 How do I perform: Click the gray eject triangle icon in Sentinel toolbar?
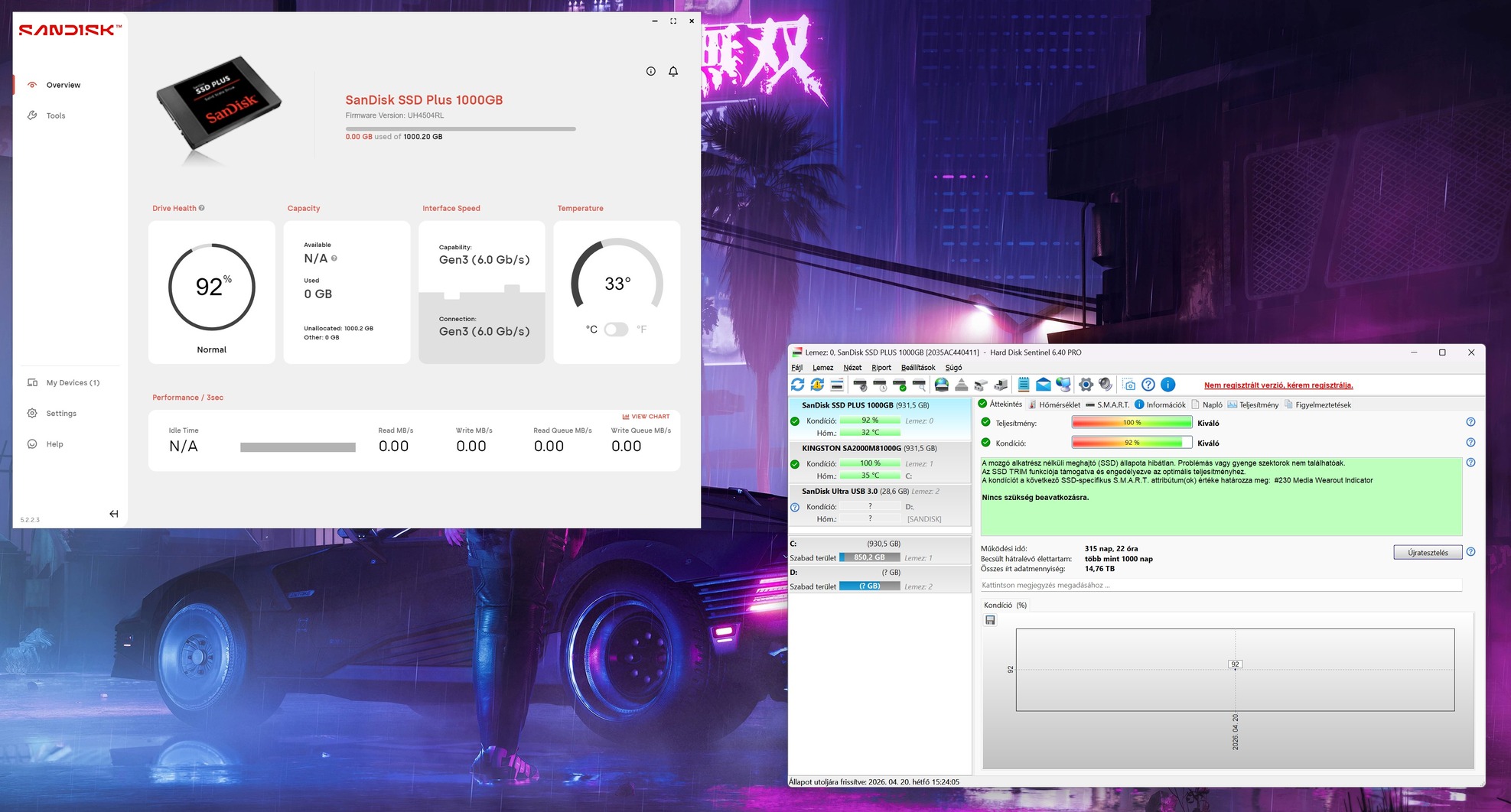coord(962,385)
